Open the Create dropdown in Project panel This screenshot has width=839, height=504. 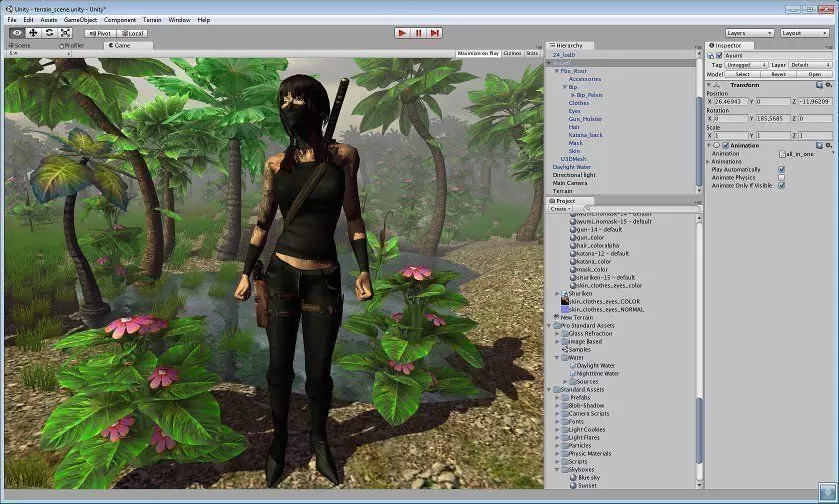point(560,209)
